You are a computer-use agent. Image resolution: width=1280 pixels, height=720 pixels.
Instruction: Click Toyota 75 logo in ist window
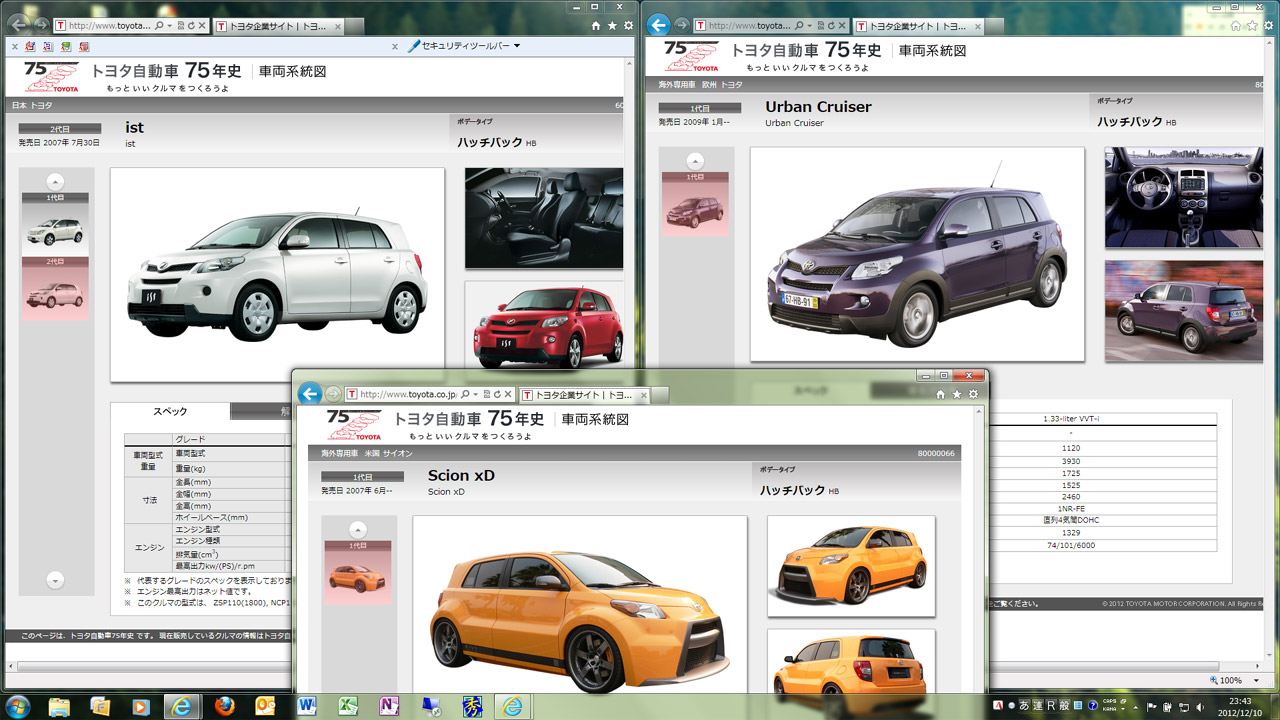click(51, 76)
